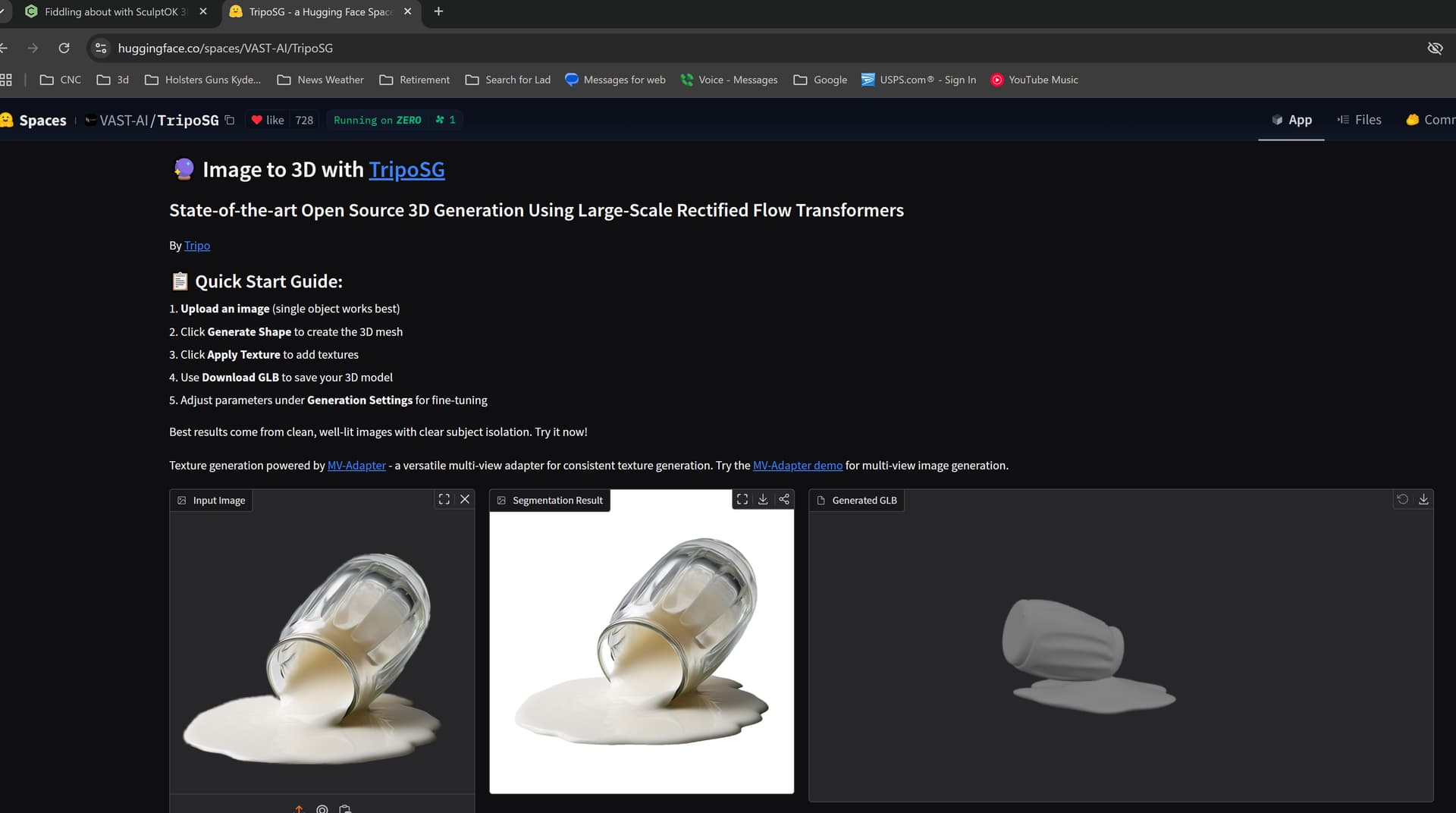Screen dimensions: 1456x813
Task: Switch to the App tab
Action: (x=1291, y=120)
